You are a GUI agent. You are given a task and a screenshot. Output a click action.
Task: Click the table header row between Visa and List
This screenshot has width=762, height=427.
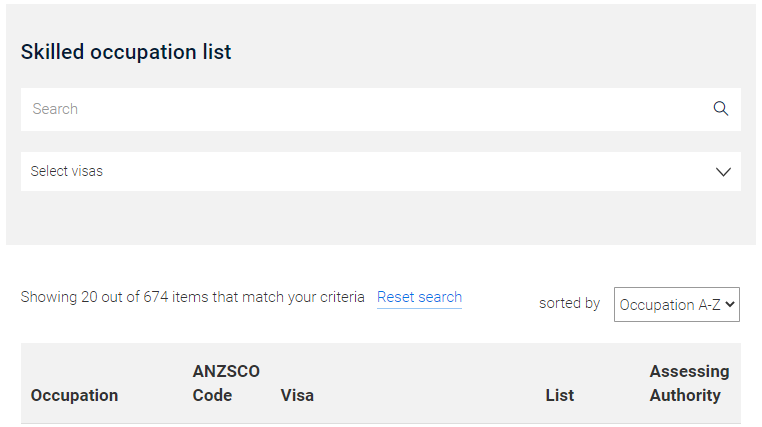(x=430, y=385)
